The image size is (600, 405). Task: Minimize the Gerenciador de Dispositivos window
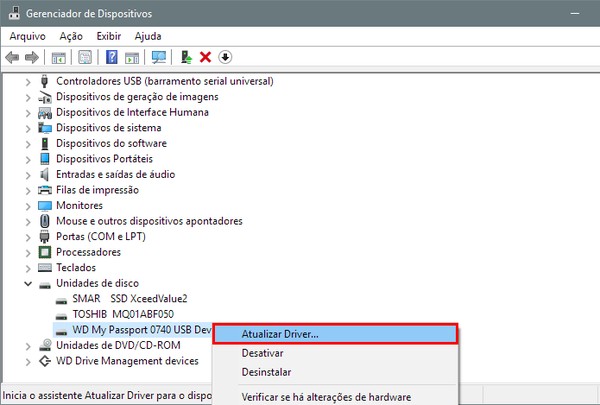tap(575, 14)
